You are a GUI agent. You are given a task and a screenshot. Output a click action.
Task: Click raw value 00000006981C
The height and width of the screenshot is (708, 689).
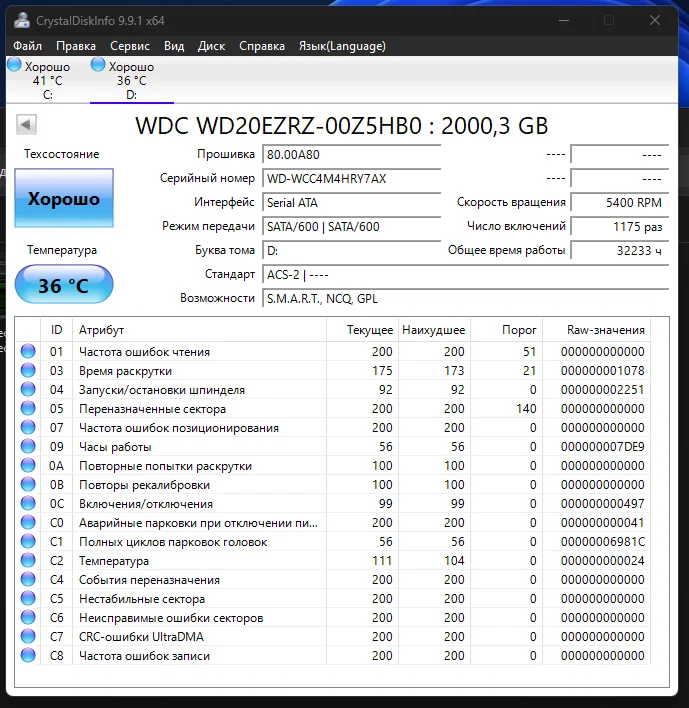click(x=602, y=541)
